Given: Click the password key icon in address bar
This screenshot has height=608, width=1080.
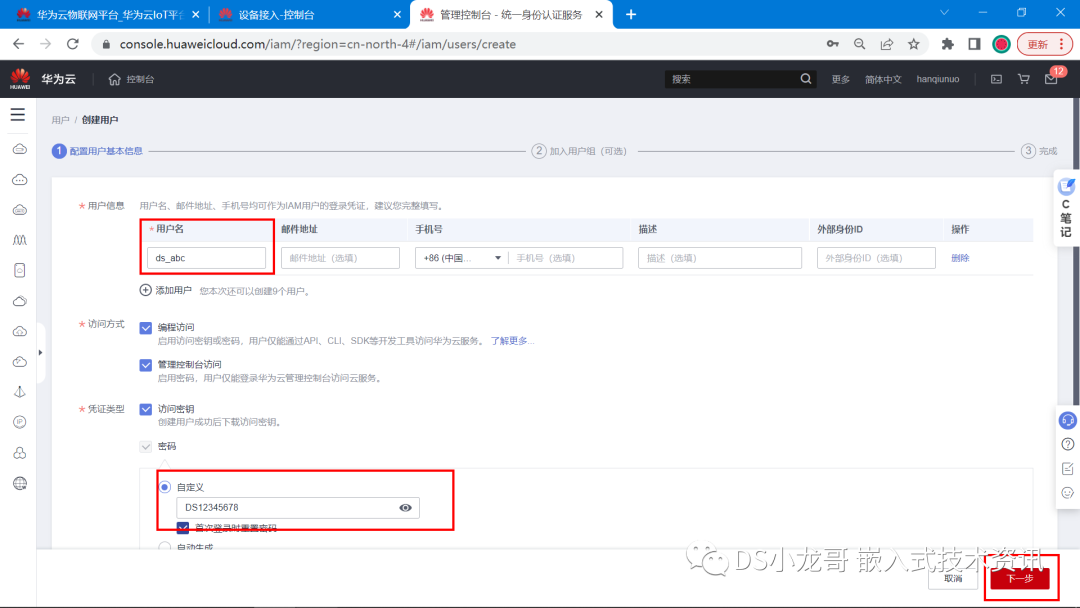Looking at the screenshot, I should 832,44.
